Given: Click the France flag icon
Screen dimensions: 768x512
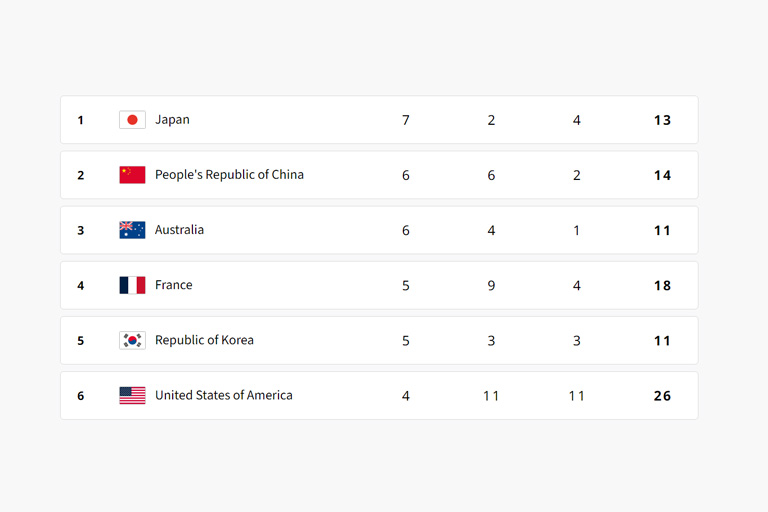Looking at the screenshot, I should pos(132,285).
